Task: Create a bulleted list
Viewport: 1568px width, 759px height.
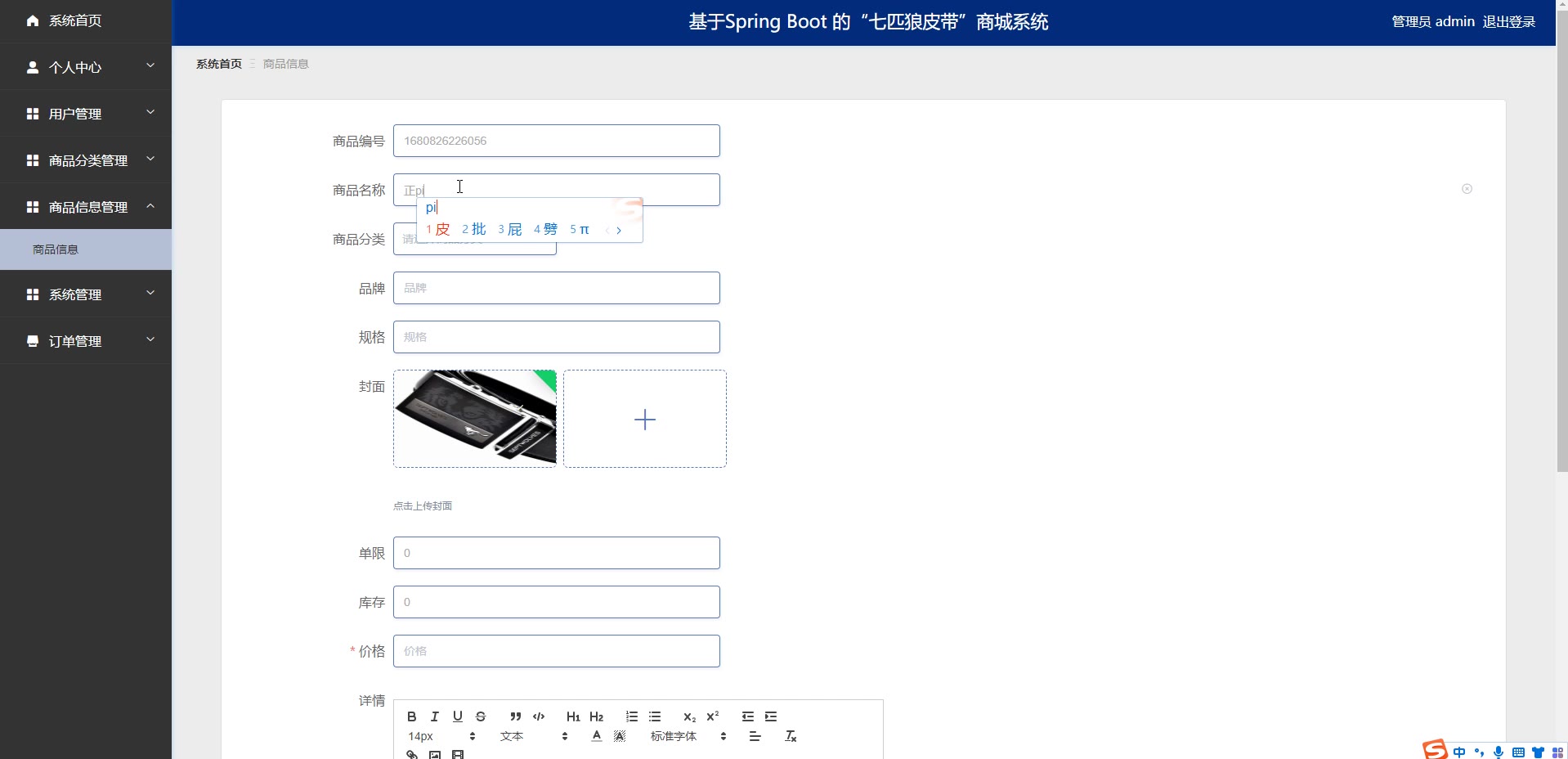Action: coord(655,716)
